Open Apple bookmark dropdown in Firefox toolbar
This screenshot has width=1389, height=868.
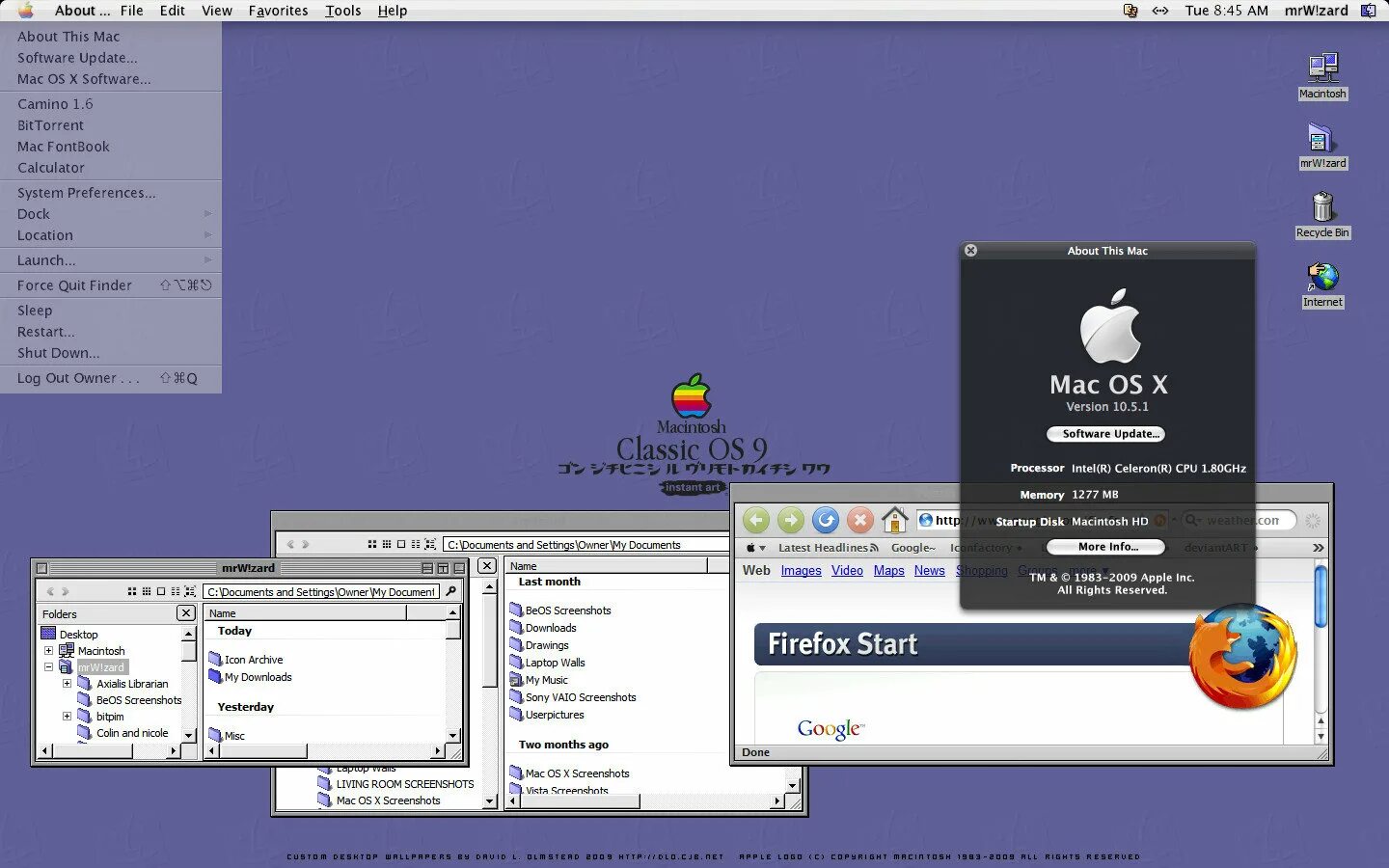[755, 548]
